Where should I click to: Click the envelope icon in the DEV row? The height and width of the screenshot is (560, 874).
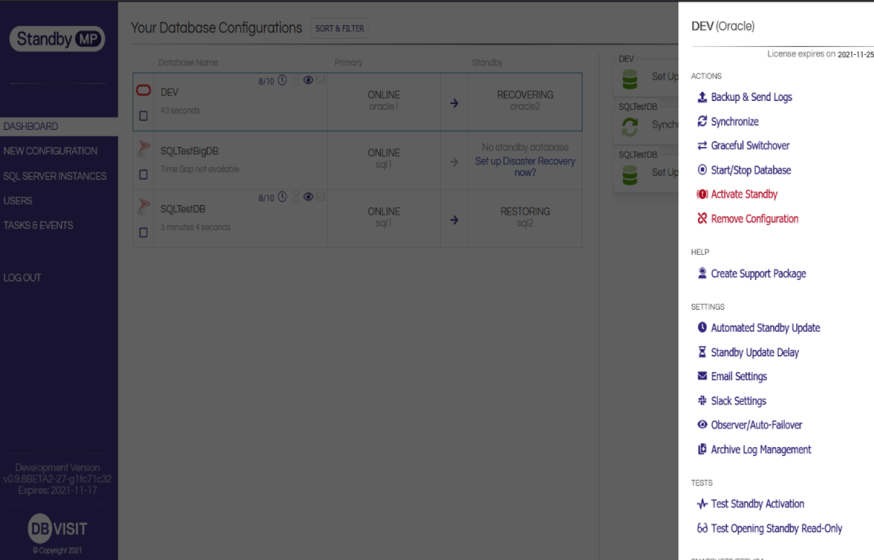321,80
